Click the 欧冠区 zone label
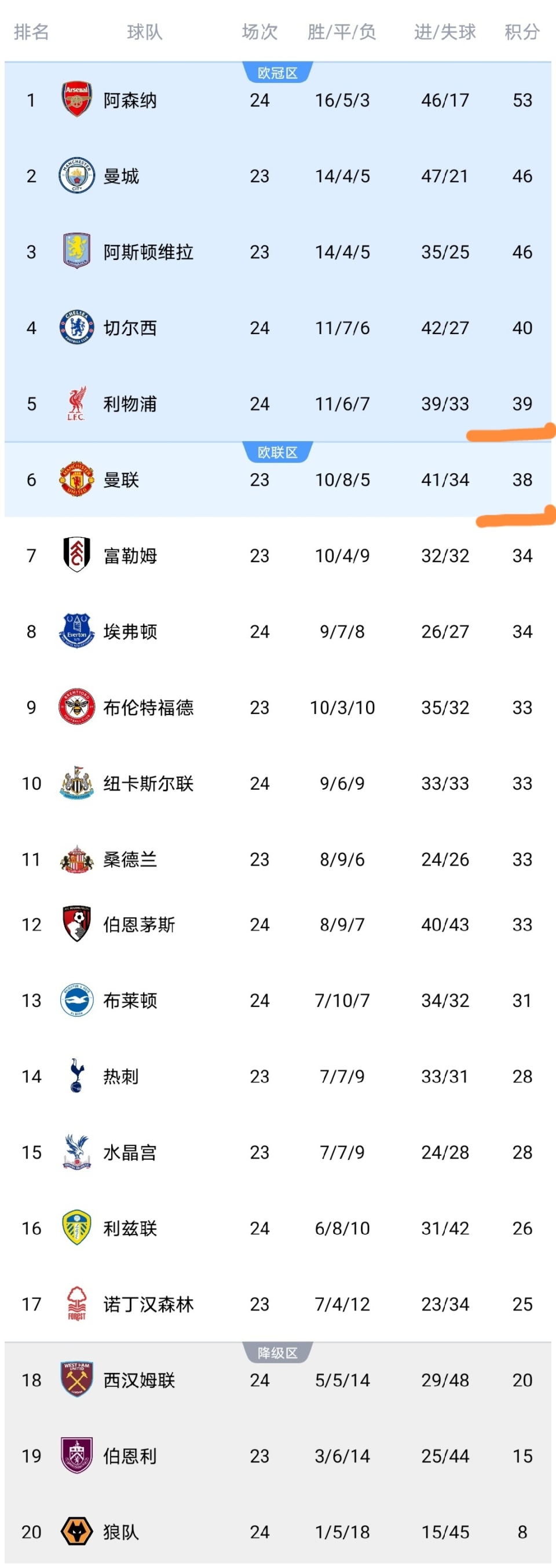556x1568 pixels. (277, 73)
